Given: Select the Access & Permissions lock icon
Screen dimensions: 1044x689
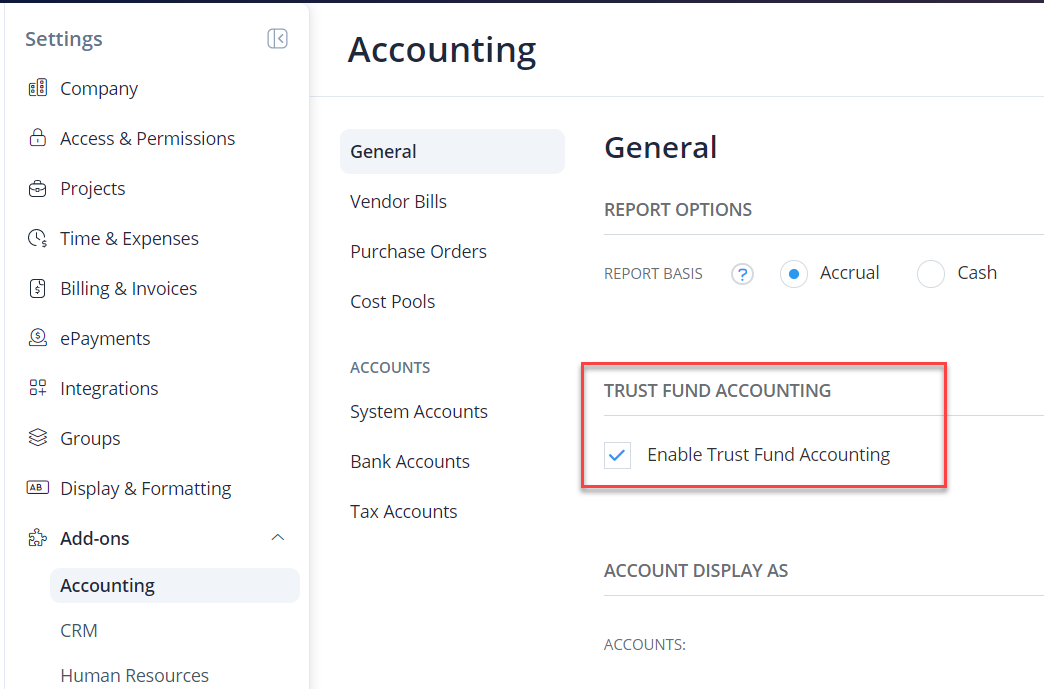Looking at the screenshot, I should 37,138.
